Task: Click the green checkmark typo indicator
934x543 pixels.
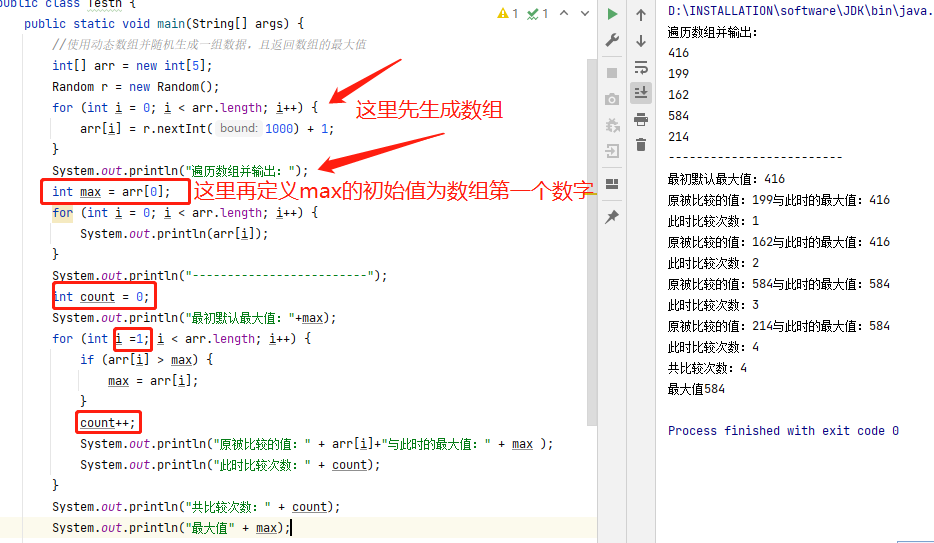Action: pos(533,14)
